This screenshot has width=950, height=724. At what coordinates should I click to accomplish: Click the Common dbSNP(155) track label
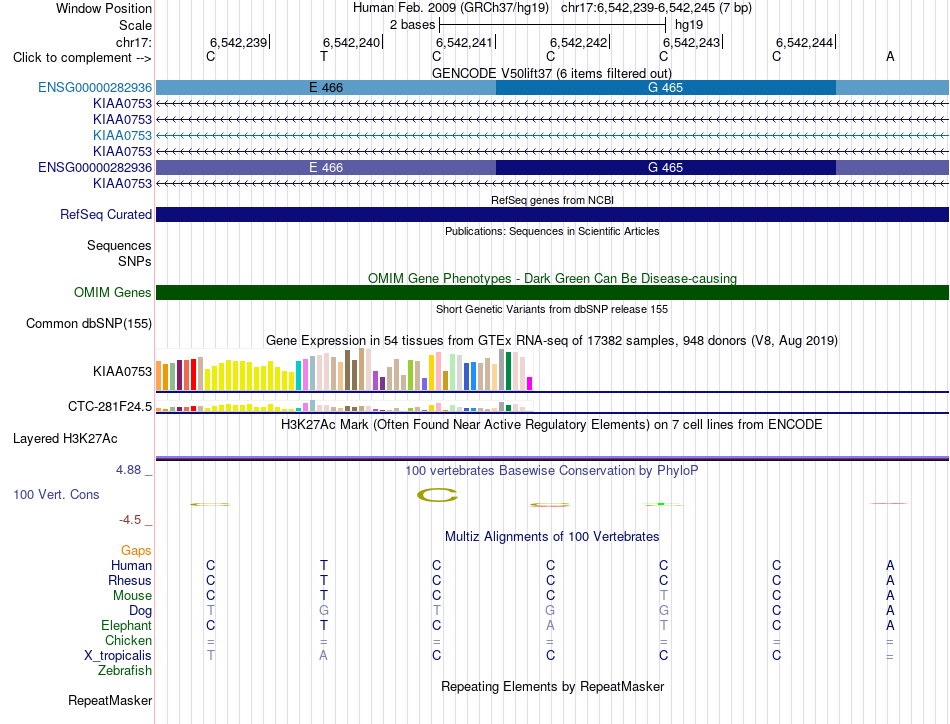click(89, 324)
